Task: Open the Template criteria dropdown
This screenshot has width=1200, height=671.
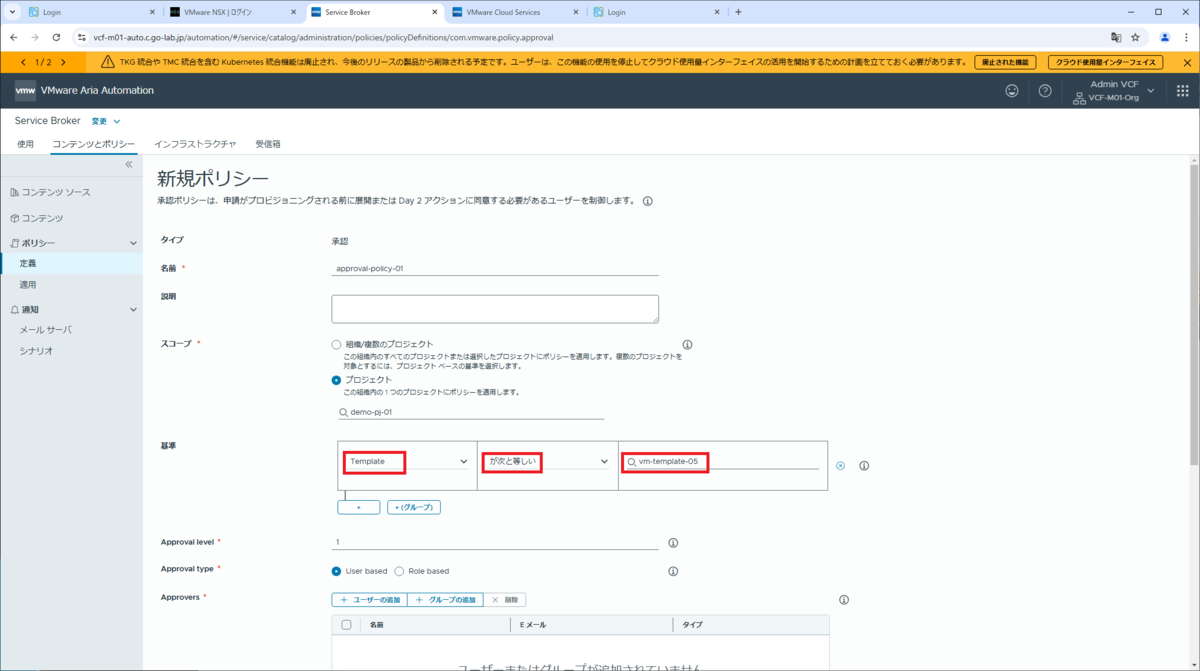Action: click(x=408, y=462)
